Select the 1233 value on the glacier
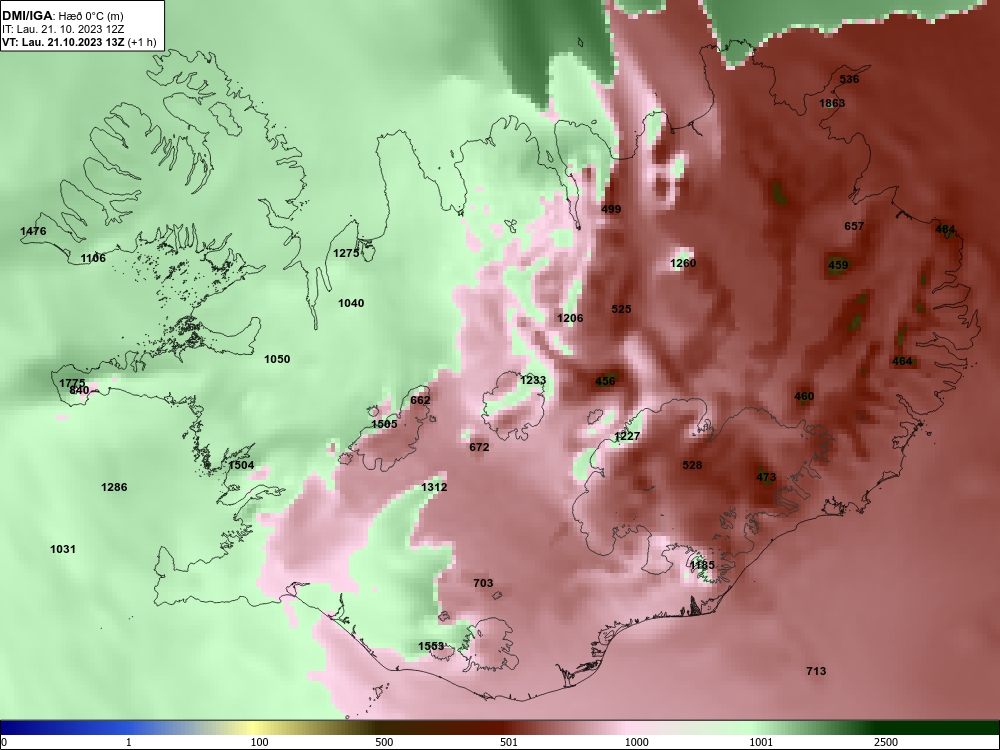The height and width of the screenshot is (750, 1000). [x=533, y=380]
